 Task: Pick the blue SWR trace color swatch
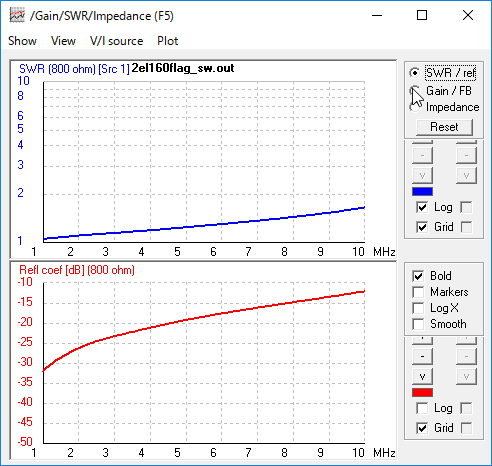click(422, 192)
